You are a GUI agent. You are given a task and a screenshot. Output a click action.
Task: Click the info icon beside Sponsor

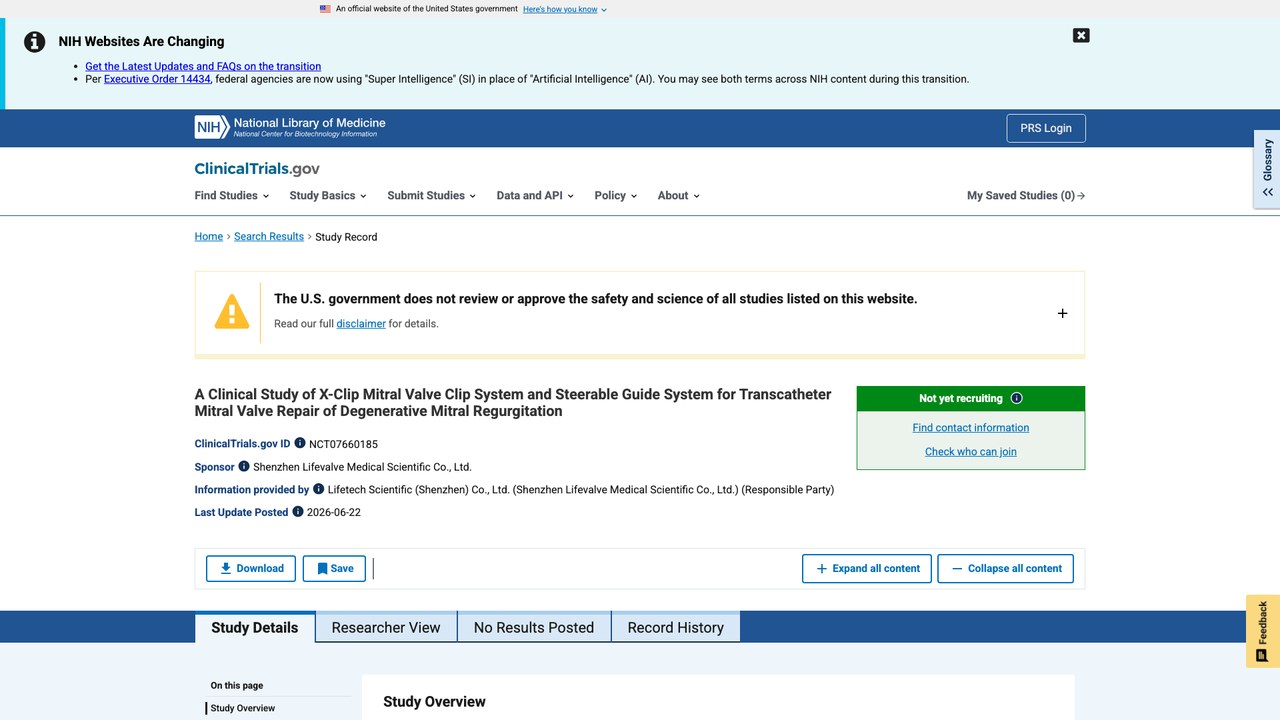click(243, 466)
